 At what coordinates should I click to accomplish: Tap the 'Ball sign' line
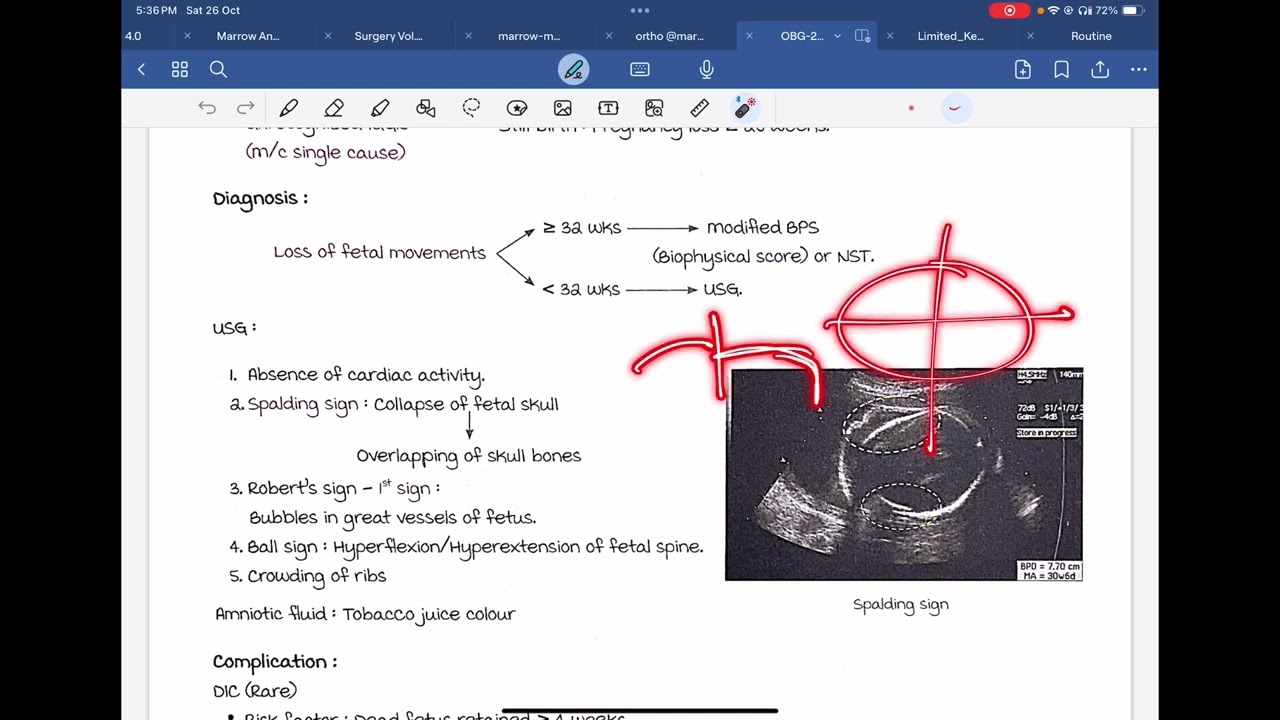click(466, 547)
